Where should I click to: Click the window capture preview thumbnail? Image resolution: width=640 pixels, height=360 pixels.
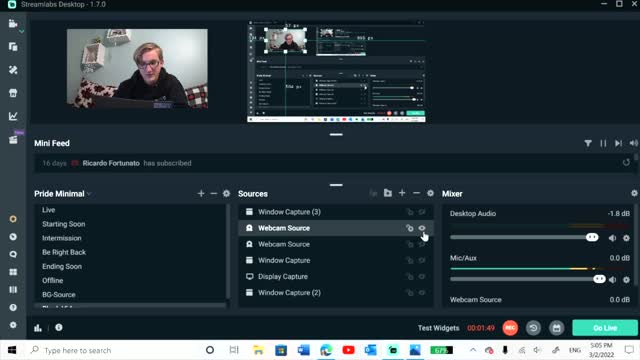click(337, 71)
